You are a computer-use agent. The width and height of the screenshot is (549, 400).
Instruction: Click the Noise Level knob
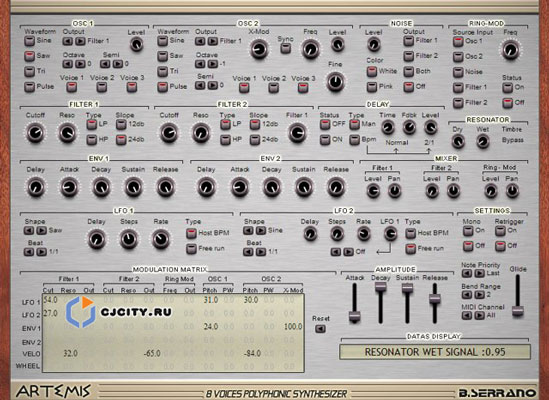(x=374, y=44)
